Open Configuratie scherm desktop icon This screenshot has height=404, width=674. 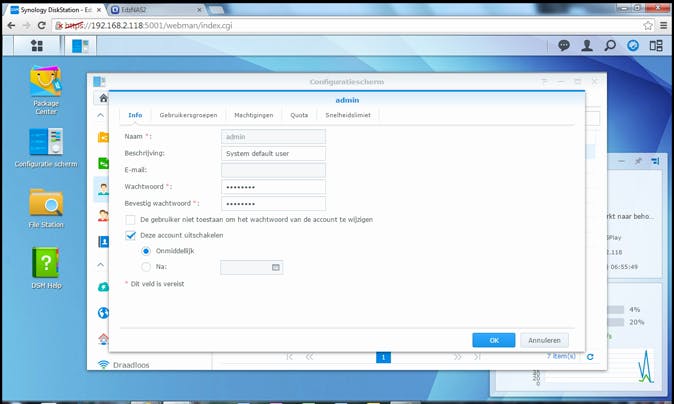[x=46, y=148]
